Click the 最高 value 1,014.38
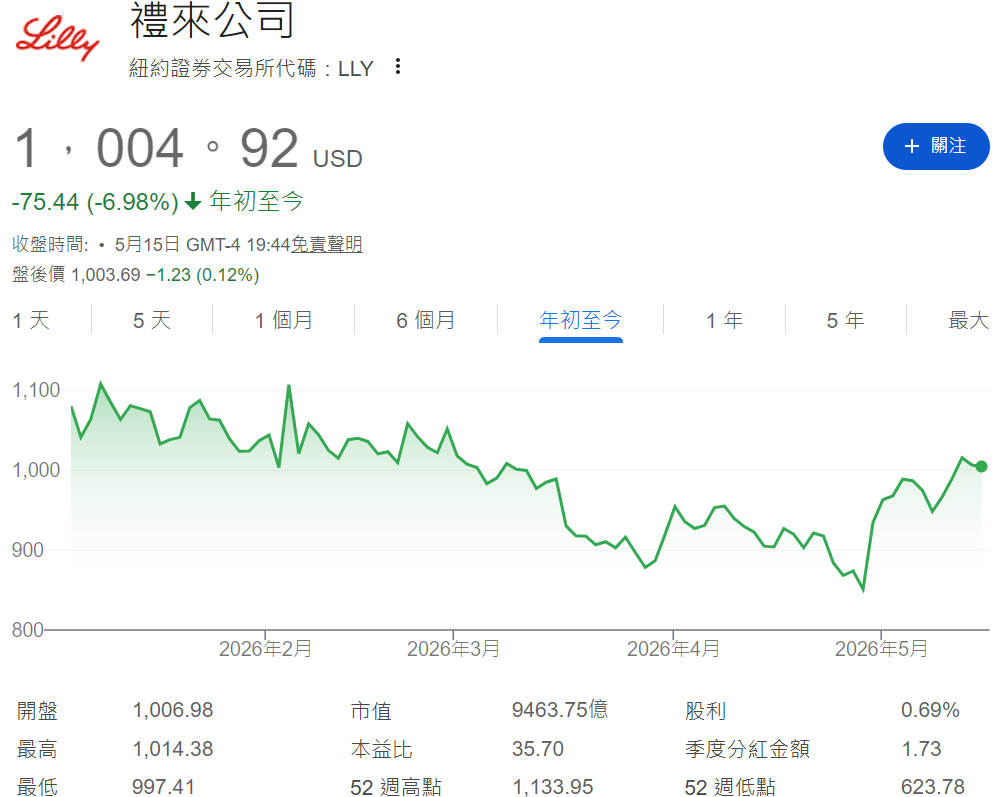The width and height of the screenshot is (999, 797). (173, 749)
